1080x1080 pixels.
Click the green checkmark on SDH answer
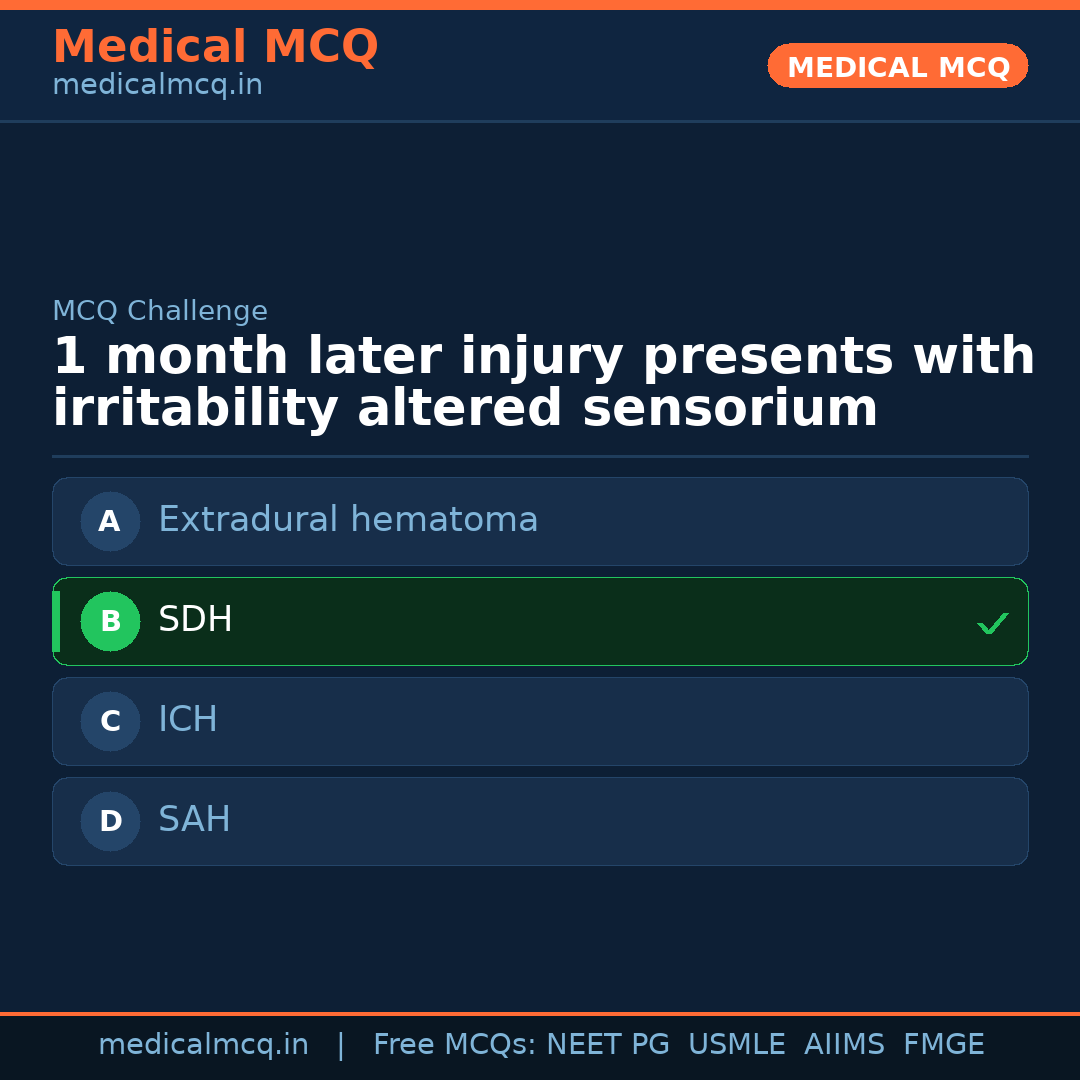[x=992, y=623]
